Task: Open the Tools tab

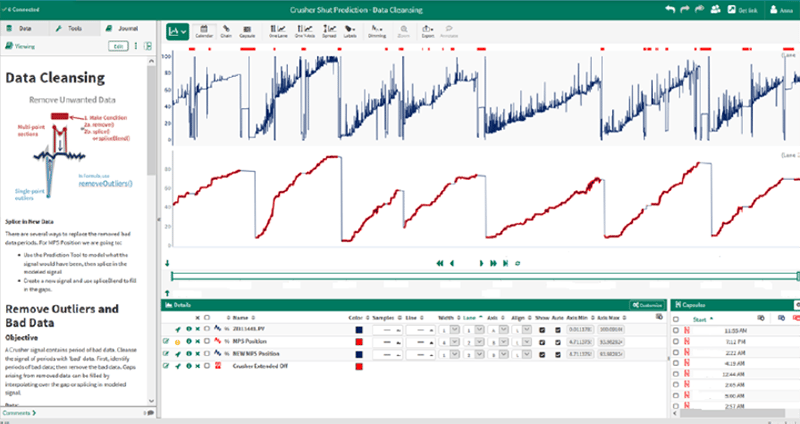Action: click(x=72, y=30)
